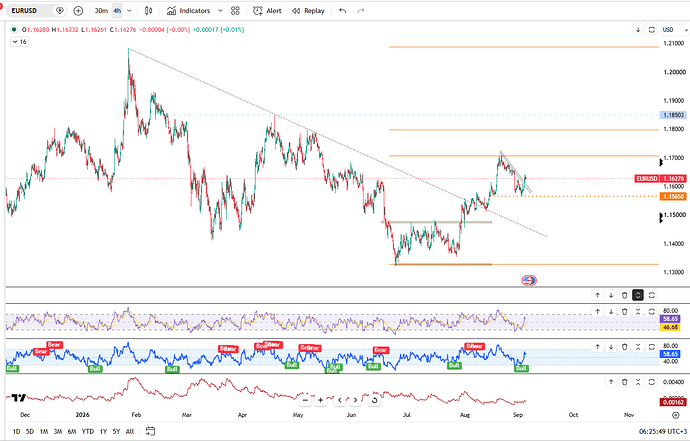Zoom in the chart with plus button
Screen dimensions: 690x441
[321, 400]
